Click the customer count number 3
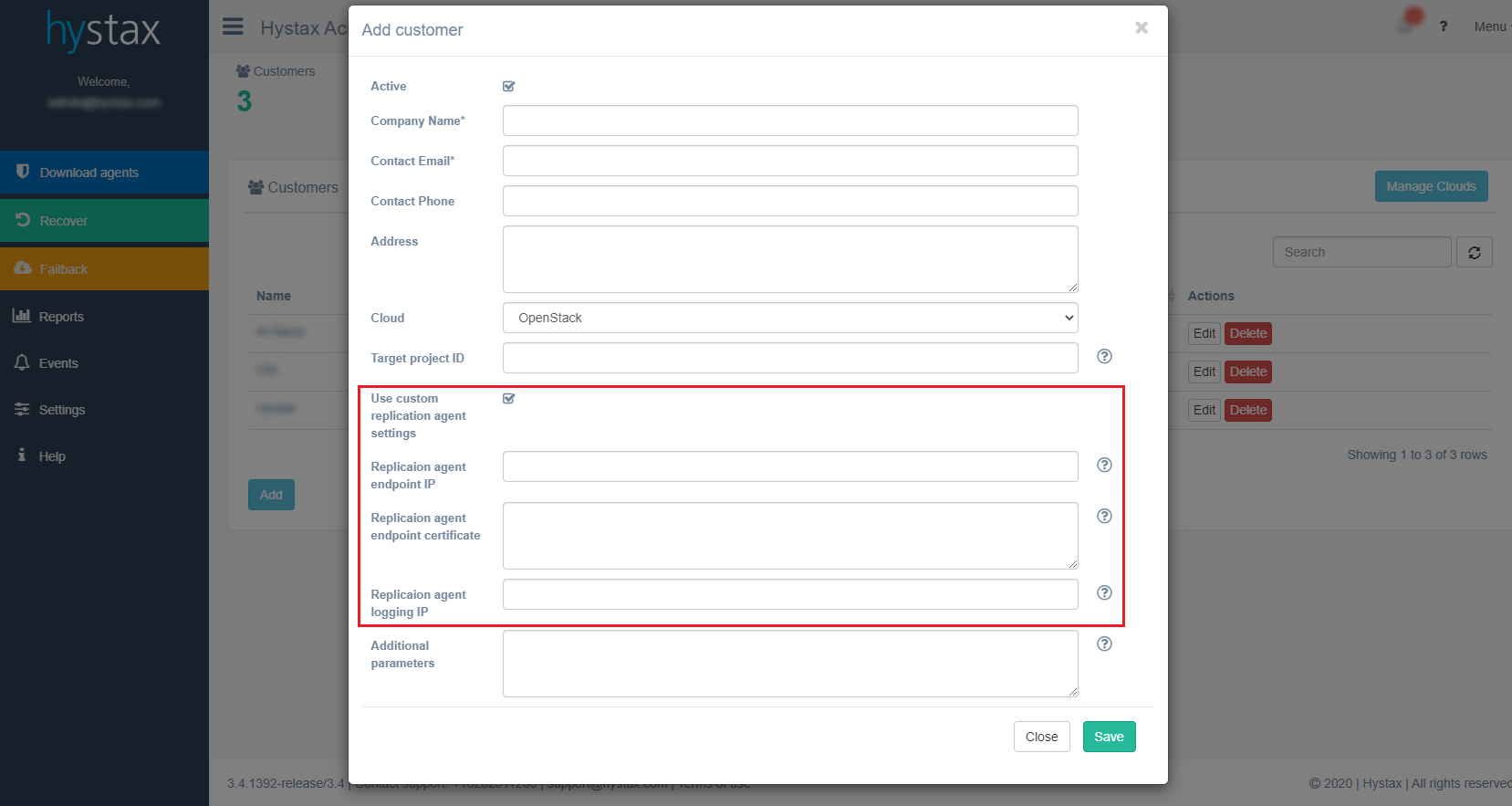The width and height of the screenshot is (1512, 806). (x=244, y=101)
